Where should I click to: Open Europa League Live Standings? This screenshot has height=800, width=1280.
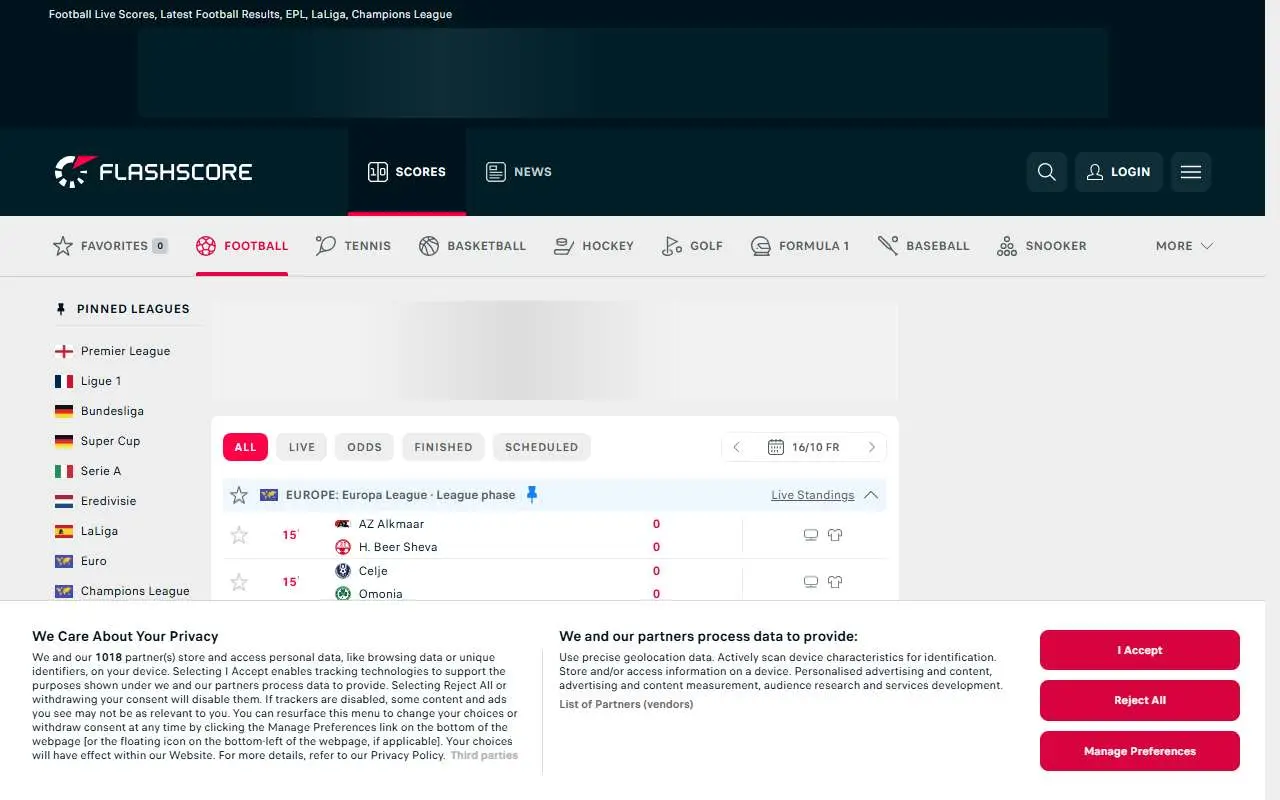click(x=812, y=495)
